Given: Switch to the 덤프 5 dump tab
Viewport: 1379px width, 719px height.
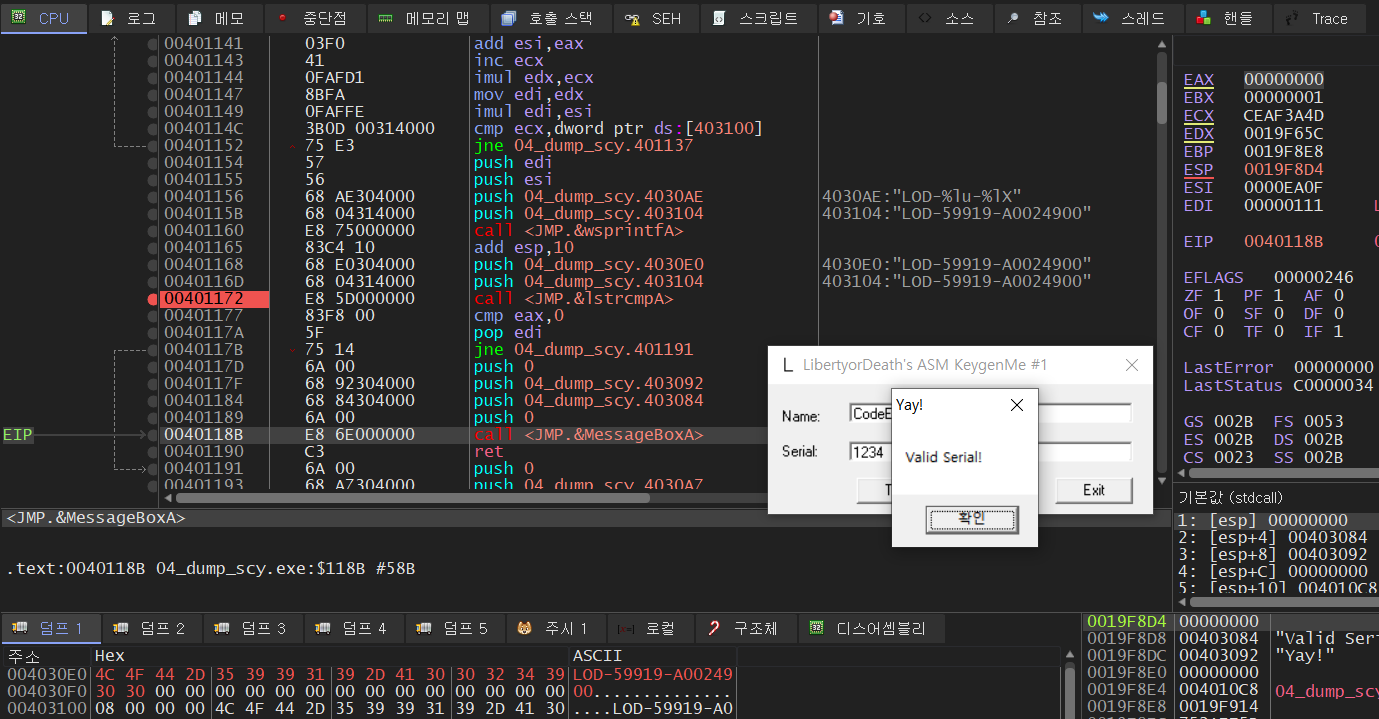Looking at the screenshot, I should [x=455, y=628].
